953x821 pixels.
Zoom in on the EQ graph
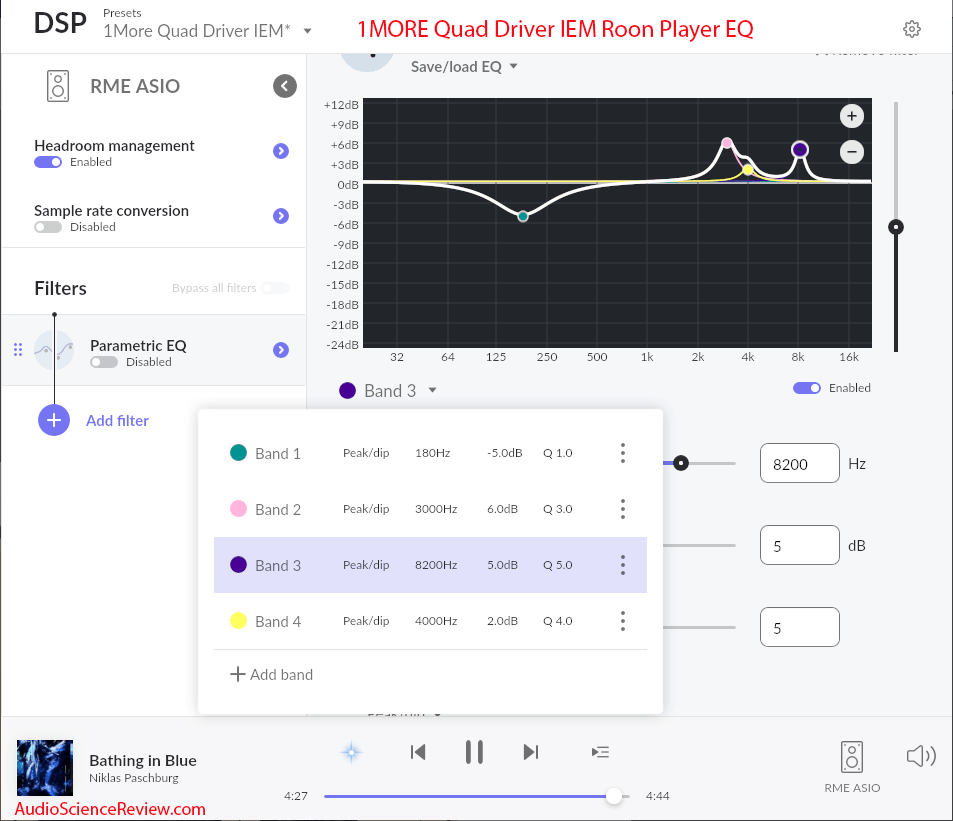point(852,116)
